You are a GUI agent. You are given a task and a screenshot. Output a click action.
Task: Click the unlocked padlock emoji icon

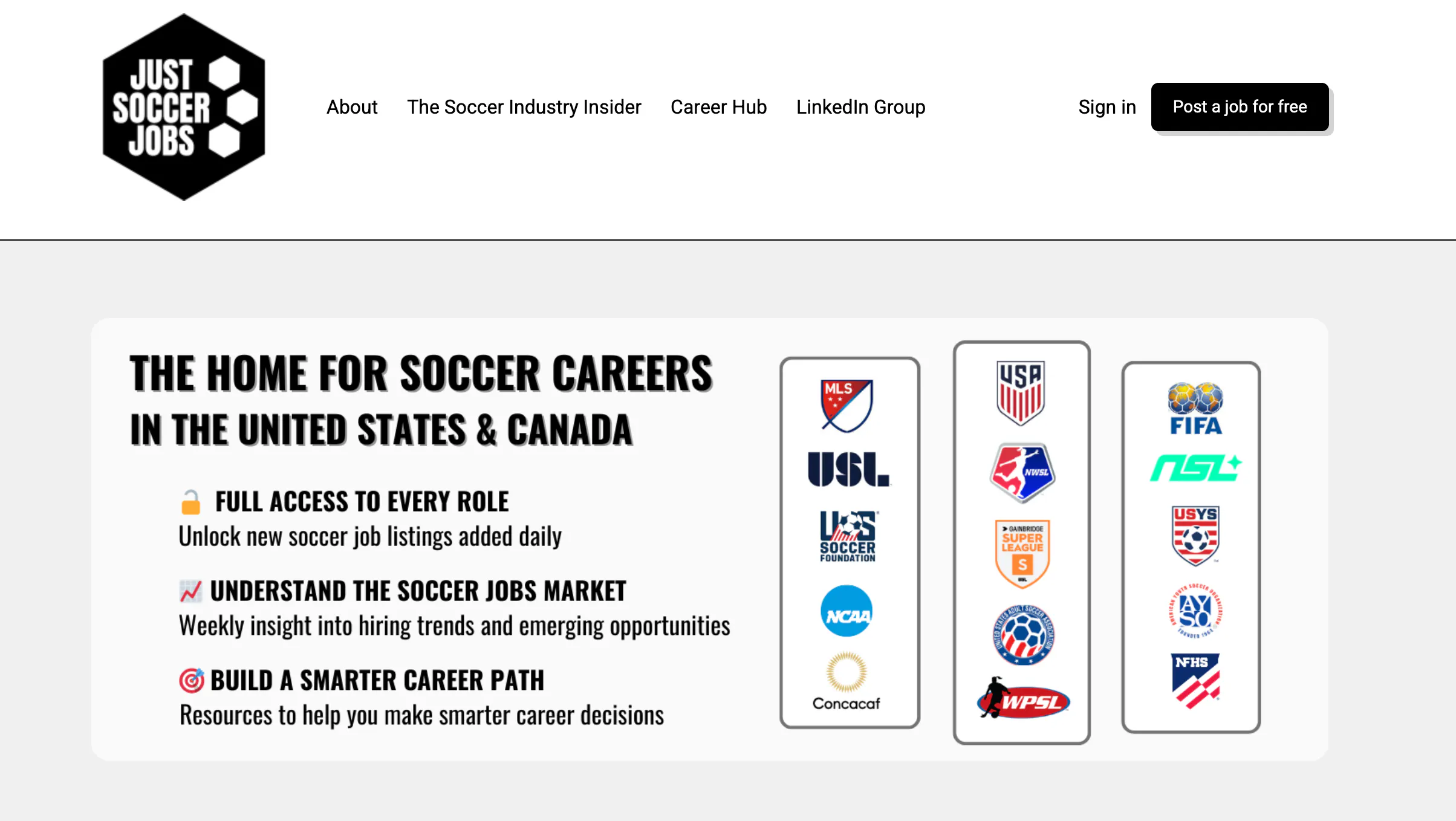[191, 502]
